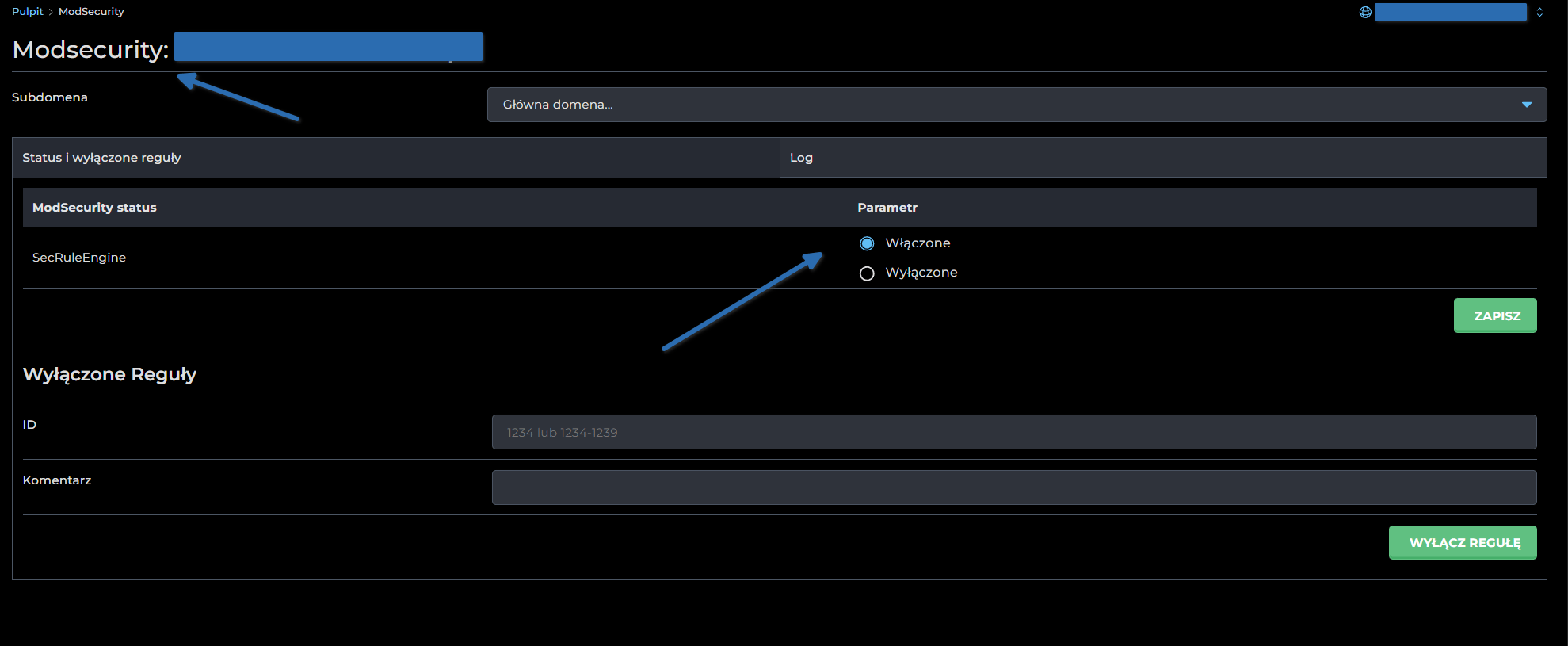
Task: Click the up-down chevron beside domain selector
Action: coord(1539,12)
